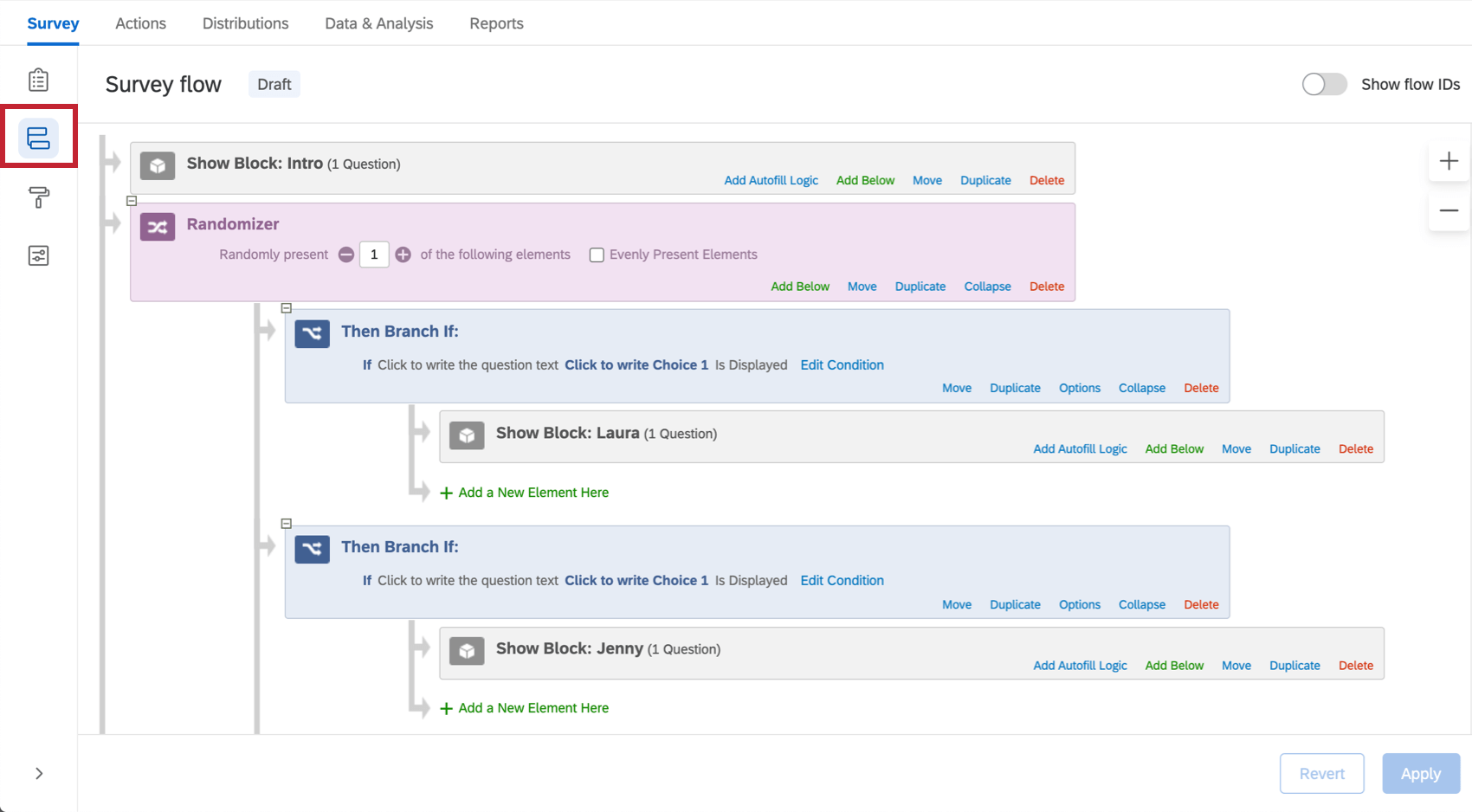Increase randomizer count with plus button

click(404, 255)
